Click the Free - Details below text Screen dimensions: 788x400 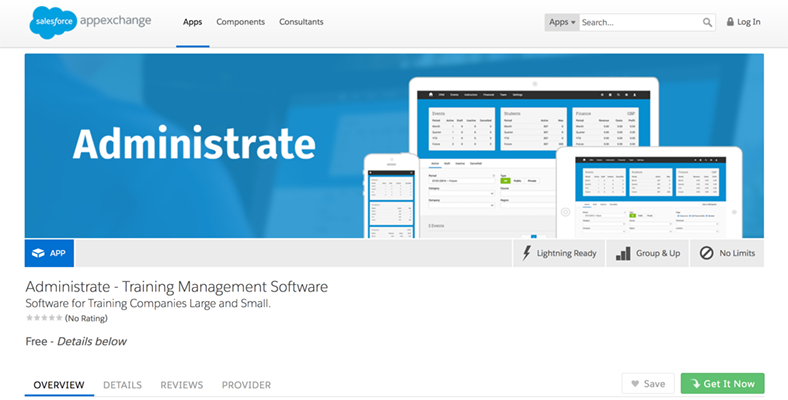(76, 341)
